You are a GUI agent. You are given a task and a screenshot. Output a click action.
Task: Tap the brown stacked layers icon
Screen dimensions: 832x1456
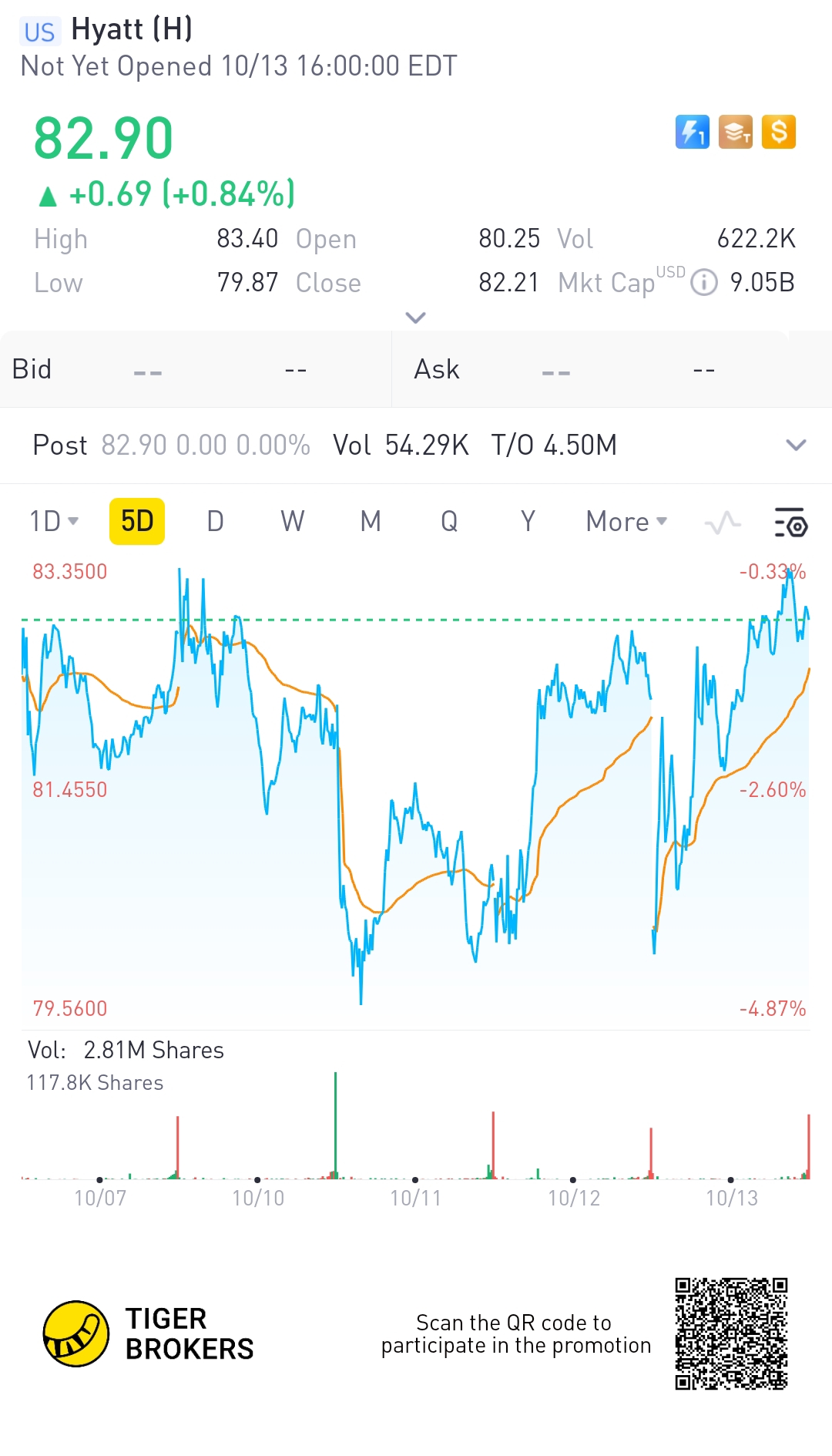[735, 132]
